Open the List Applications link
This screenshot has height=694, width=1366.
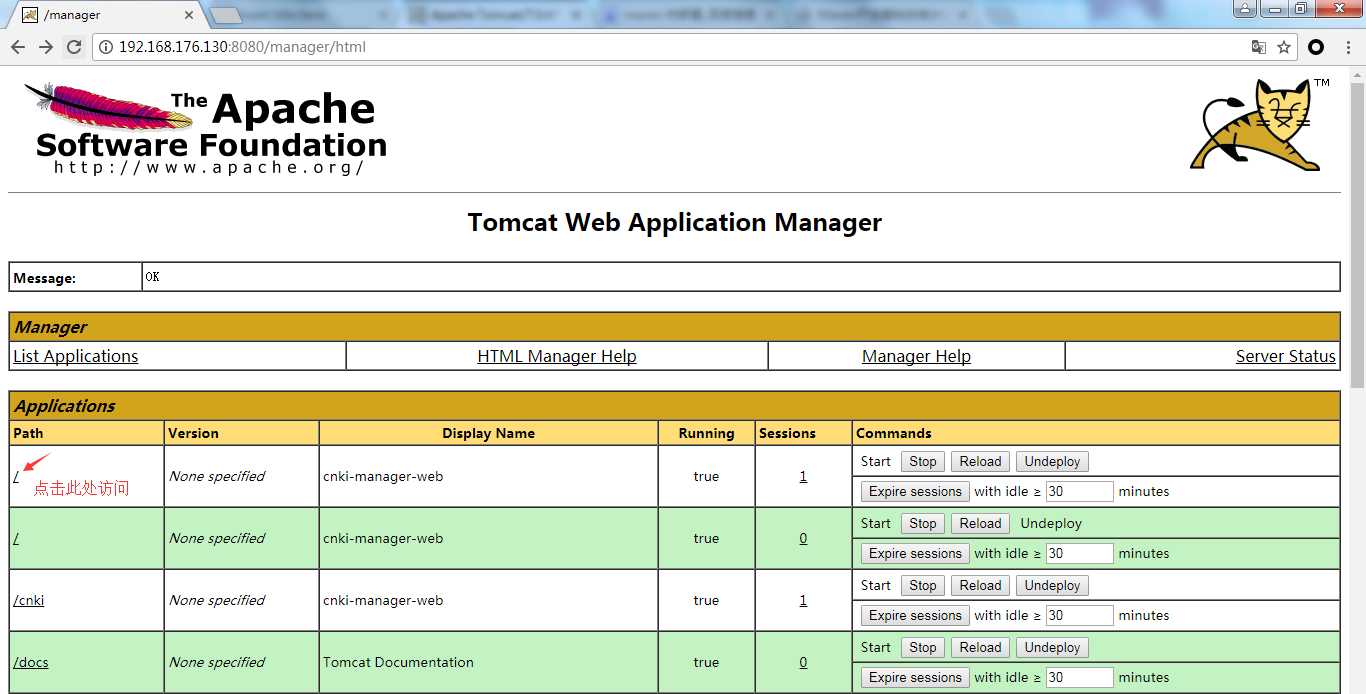[x=76, y=356]
